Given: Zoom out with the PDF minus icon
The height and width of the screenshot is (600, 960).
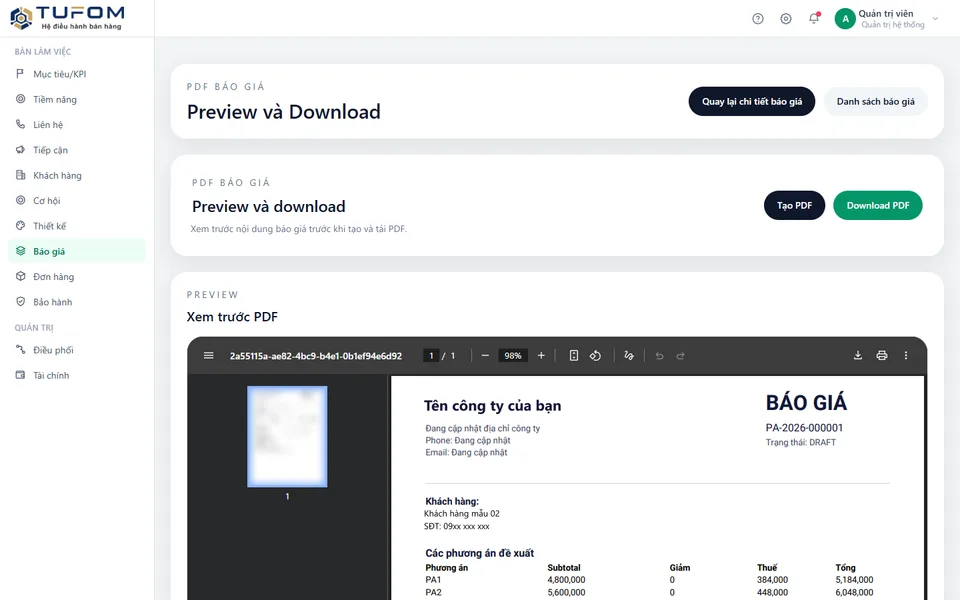Looking at the screenshot, I should pyautogui.click(x=486, y=356).
